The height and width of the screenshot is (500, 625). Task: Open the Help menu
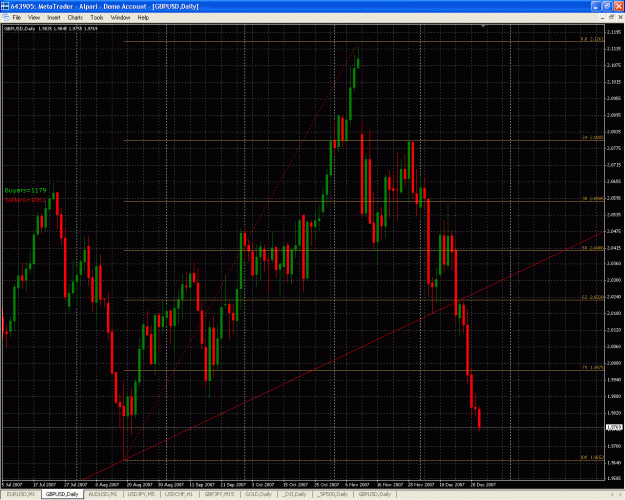click(143, 18)
